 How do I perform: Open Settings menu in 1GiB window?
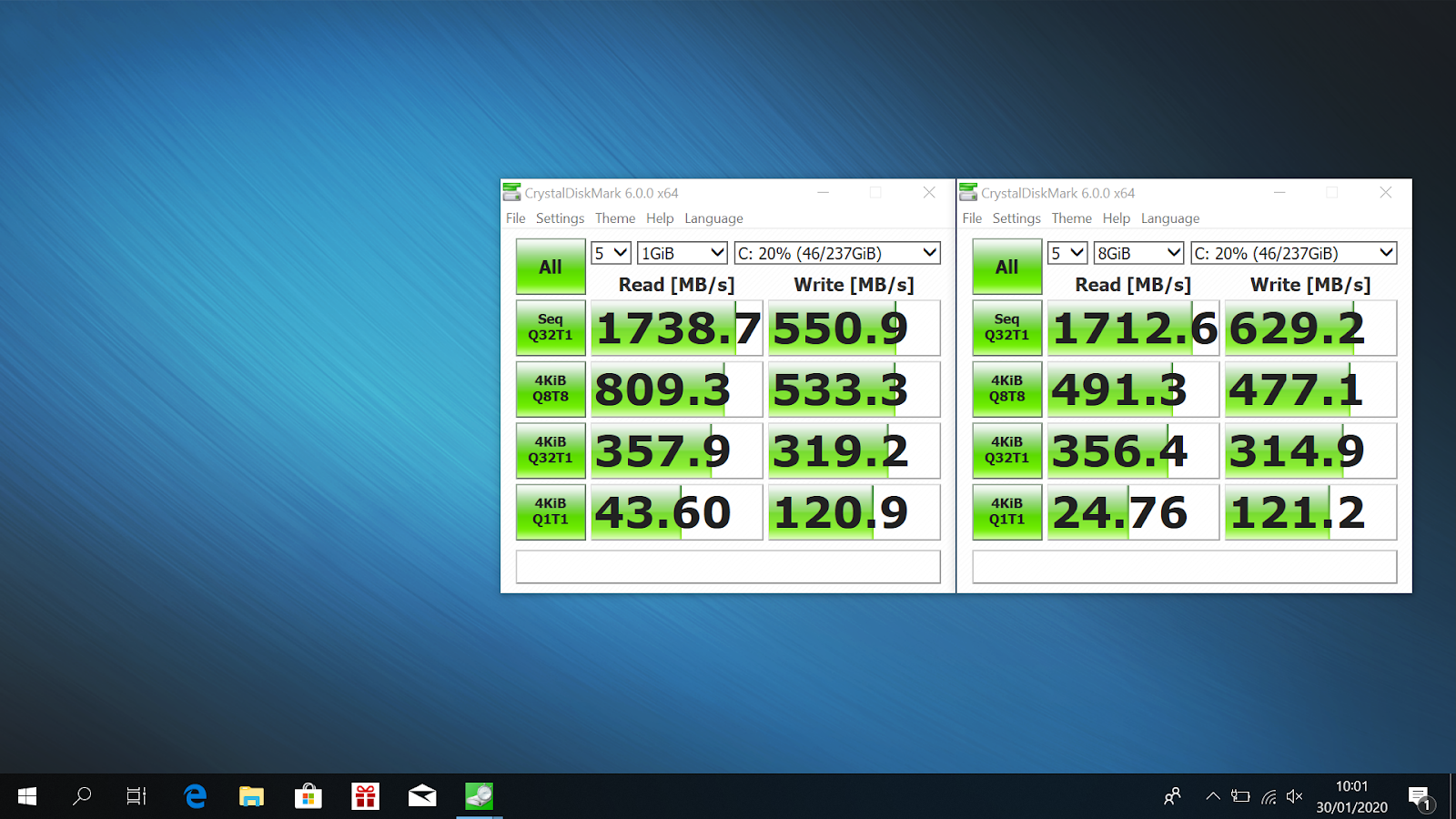560,218
